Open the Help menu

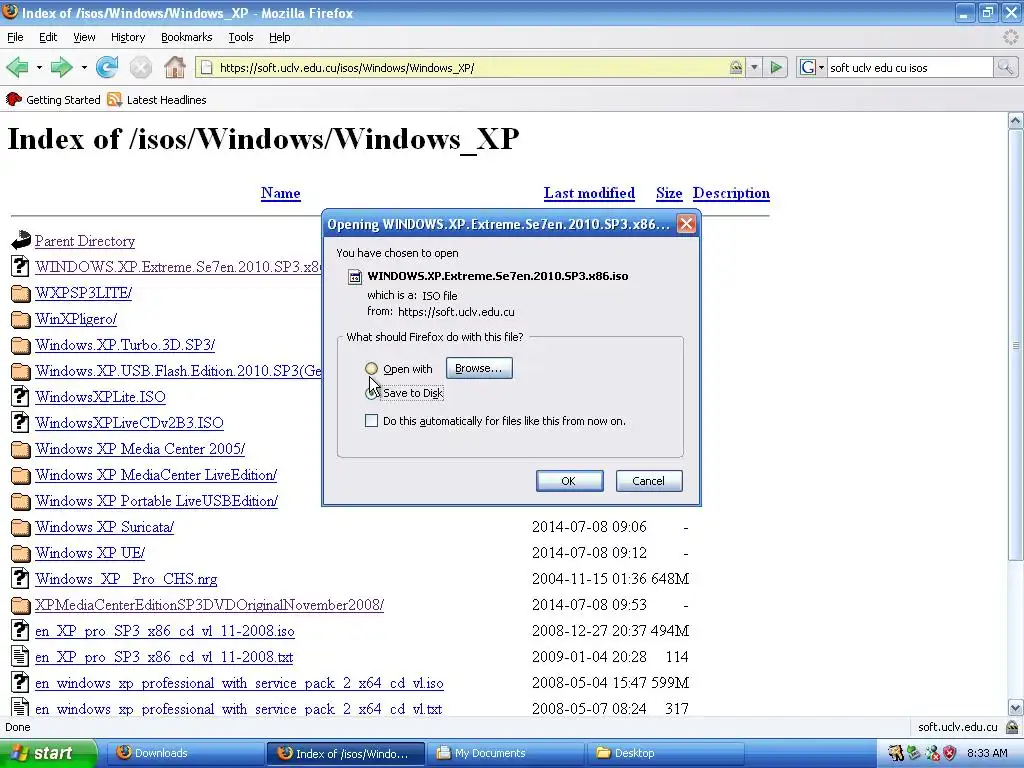click(280, 37)
